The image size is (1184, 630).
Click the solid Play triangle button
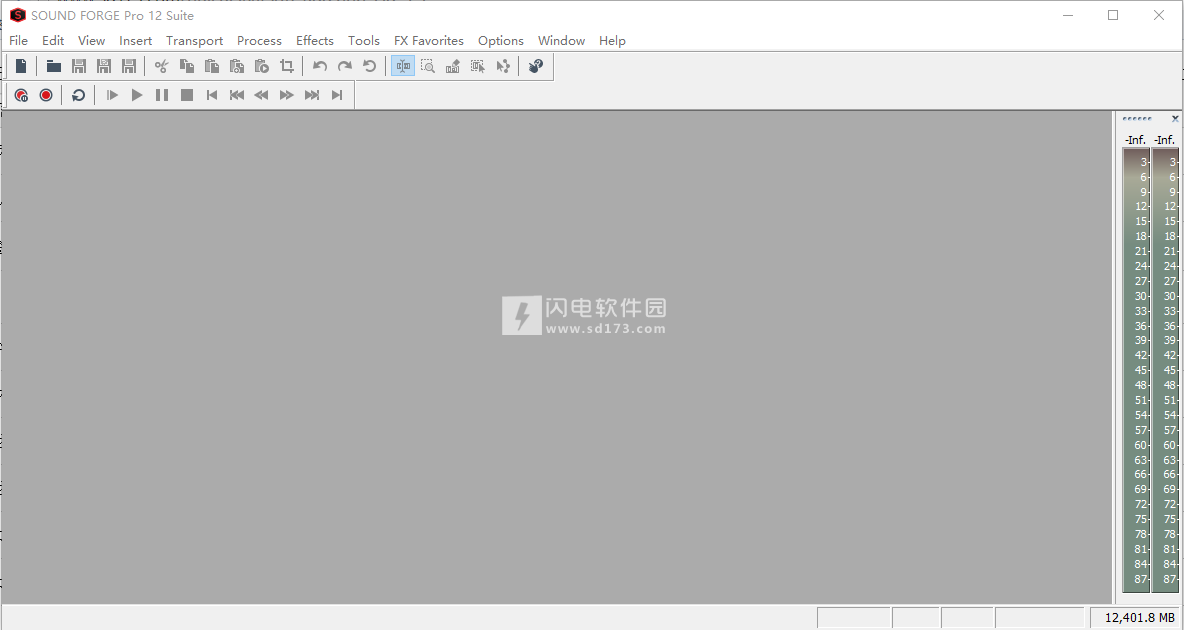[137, 95]
